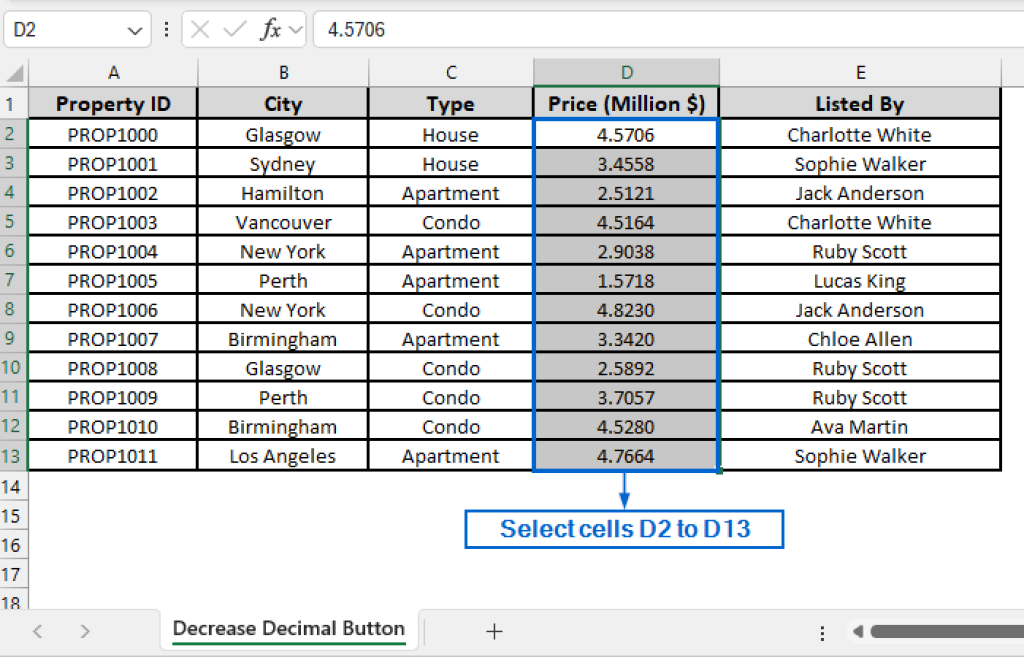The height and width of the screenshot is (657, 1024).
Task: Go to previous sheet using left arrow
Action: (38, 631)
